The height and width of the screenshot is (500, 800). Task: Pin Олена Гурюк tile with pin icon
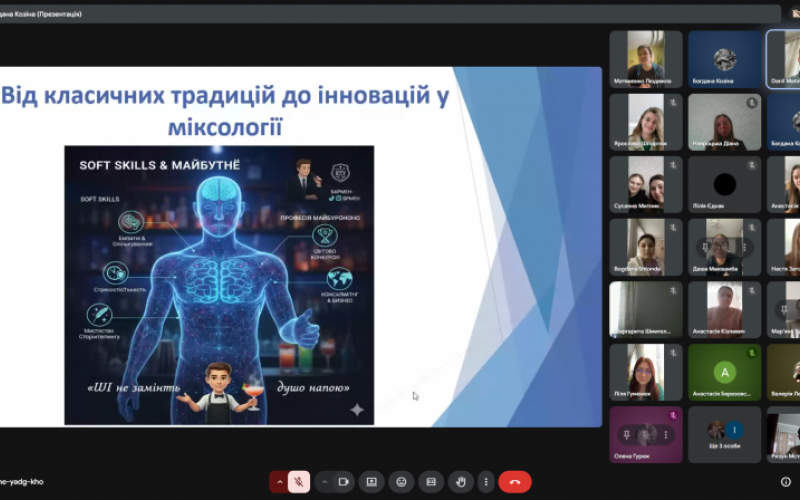(627, 435)
